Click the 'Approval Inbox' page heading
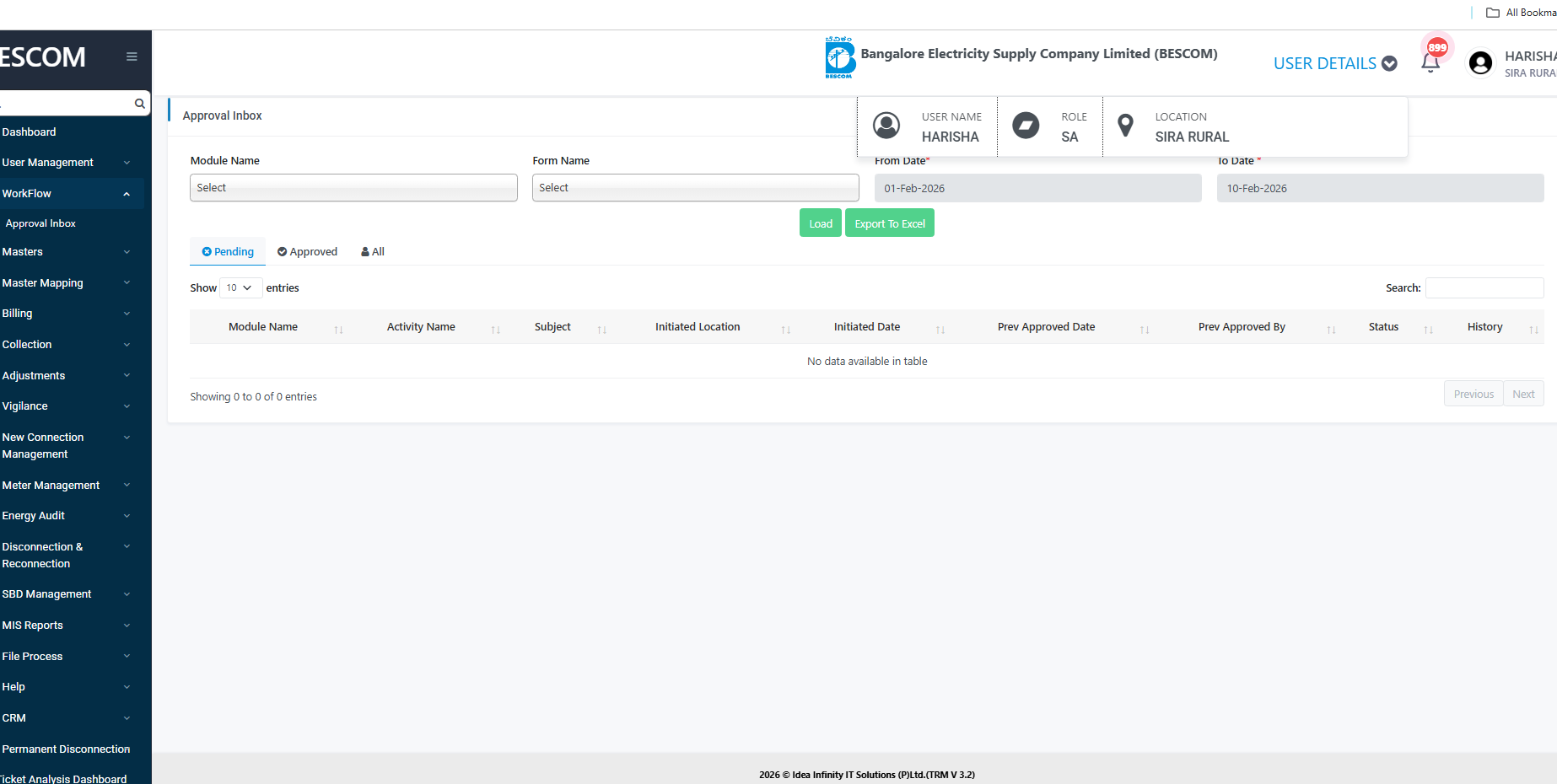The image size is (1557, 784). (223, 115)
